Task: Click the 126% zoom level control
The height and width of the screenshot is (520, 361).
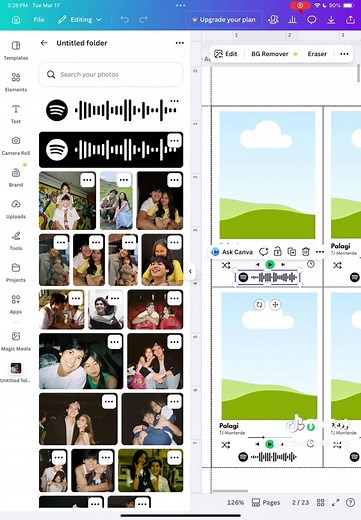Action: 235,502
